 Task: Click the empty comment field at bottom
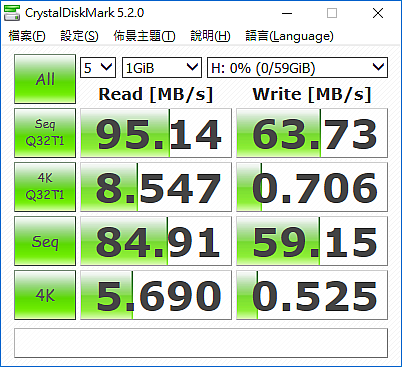[201, 343]
